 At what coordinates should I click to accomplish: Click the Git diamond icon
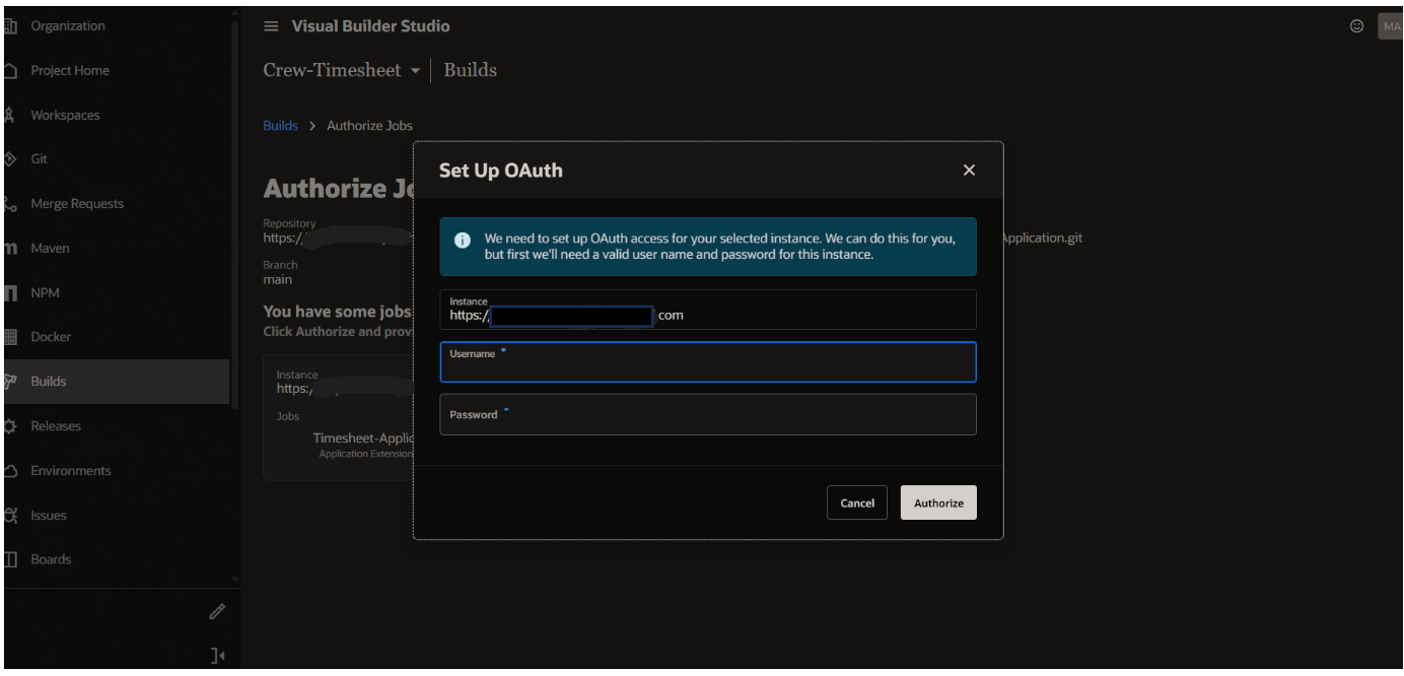10,159
